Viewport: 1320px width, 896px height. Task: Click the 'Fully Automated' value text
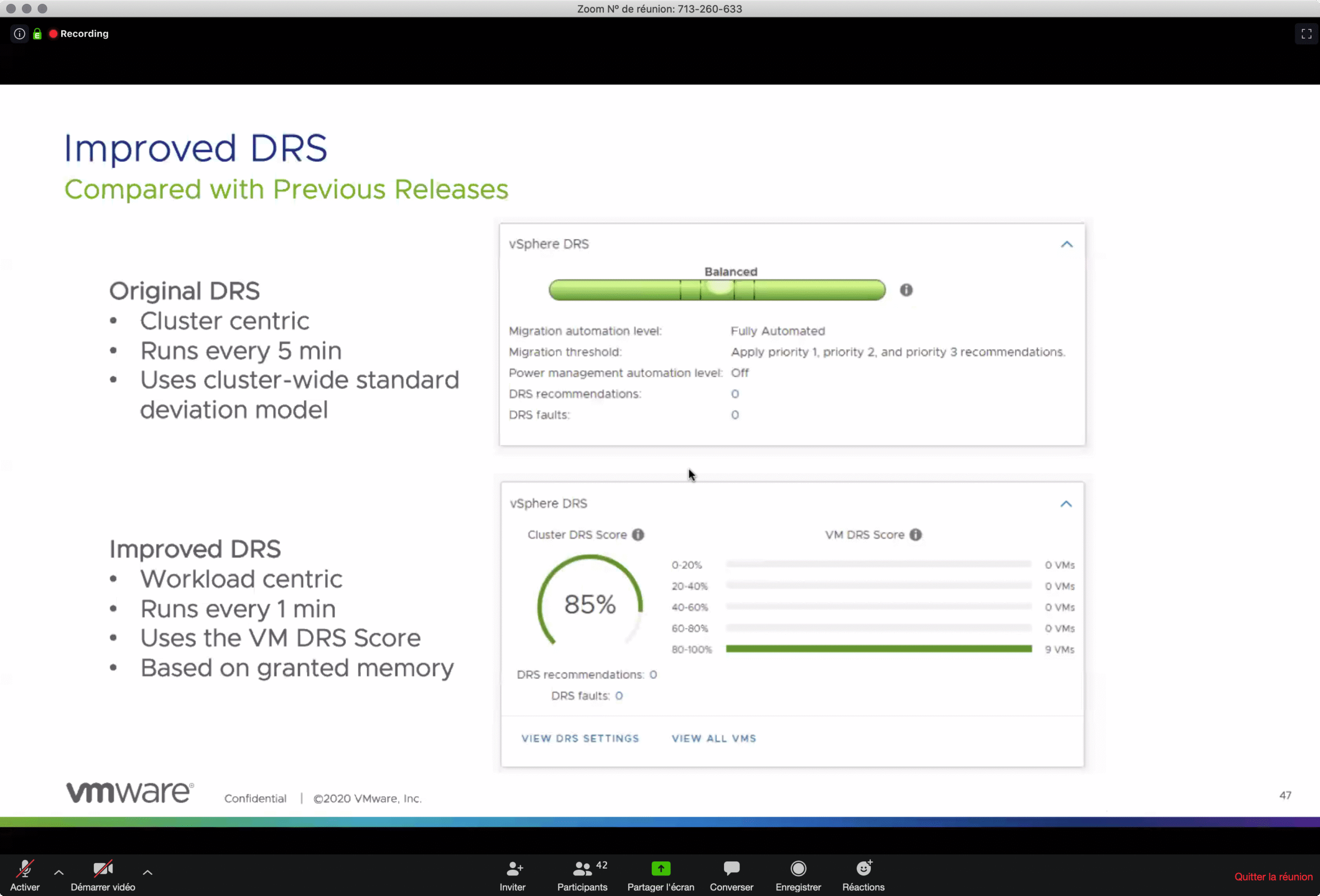(x=778, y=331)
